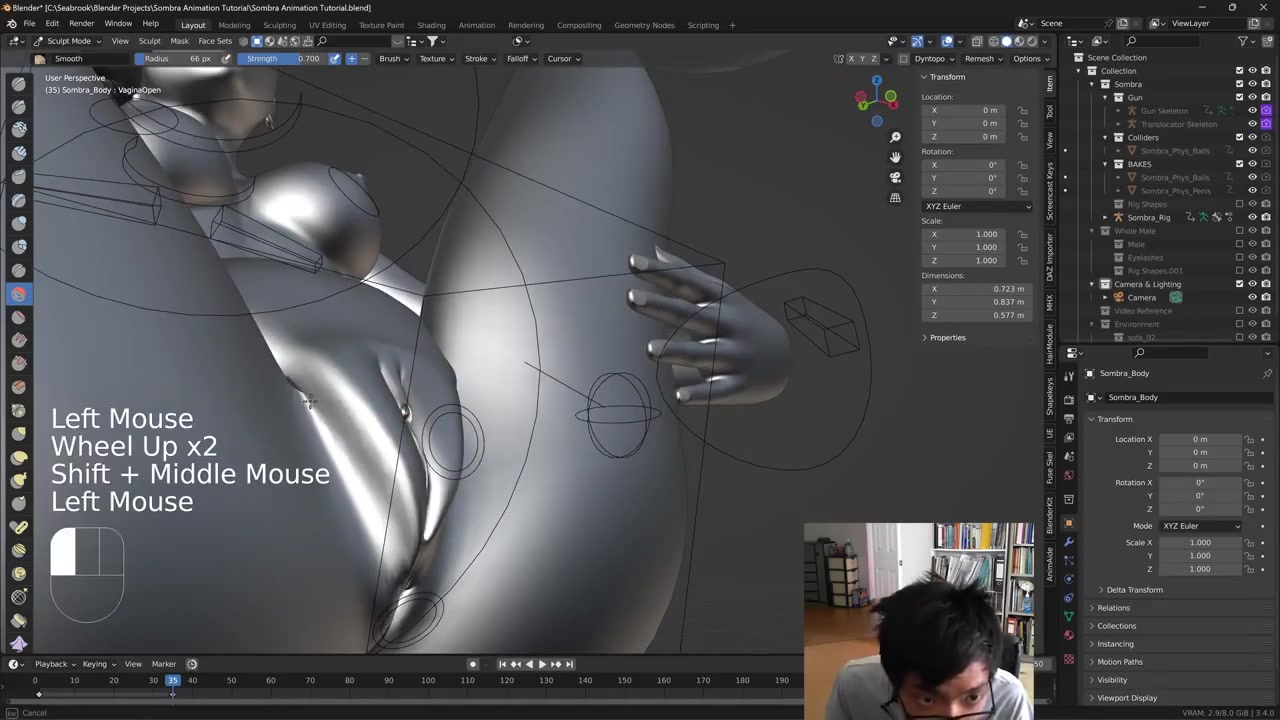
Task: Click the Remesh button
Action: (982, 59)
